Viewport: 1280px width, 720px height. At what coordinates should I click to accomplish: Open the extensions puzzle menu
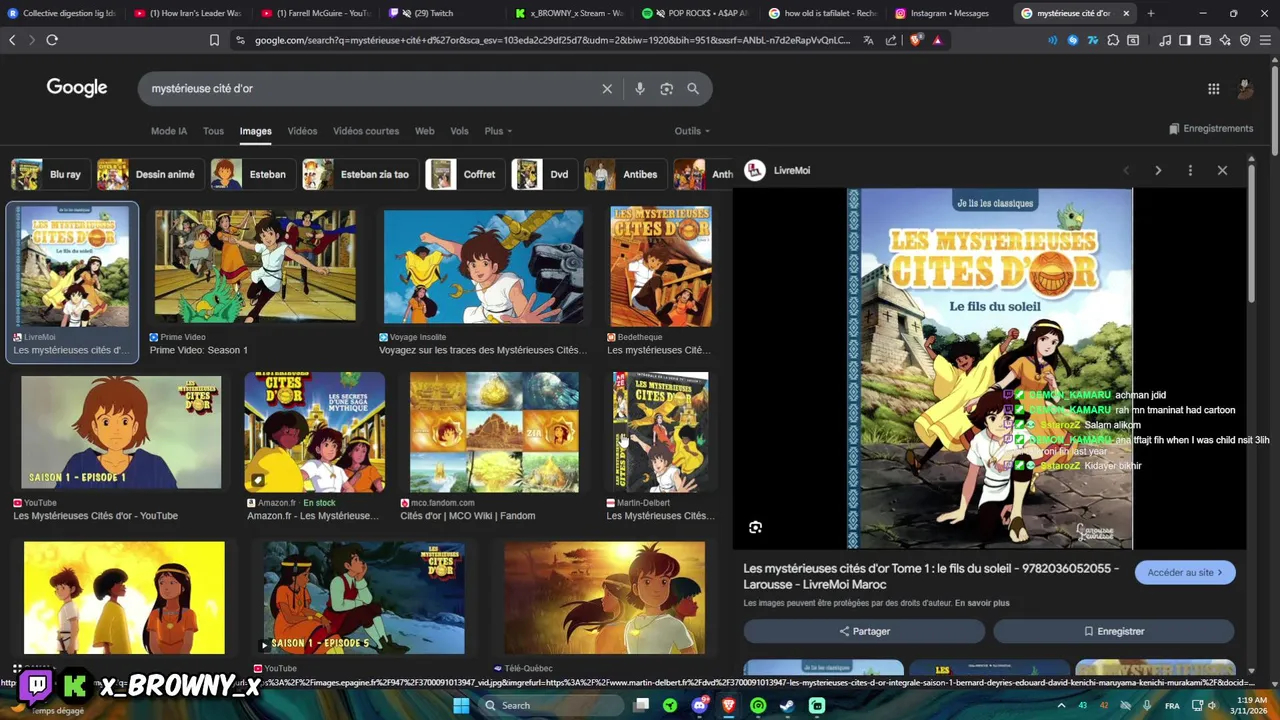(1113, 40)
